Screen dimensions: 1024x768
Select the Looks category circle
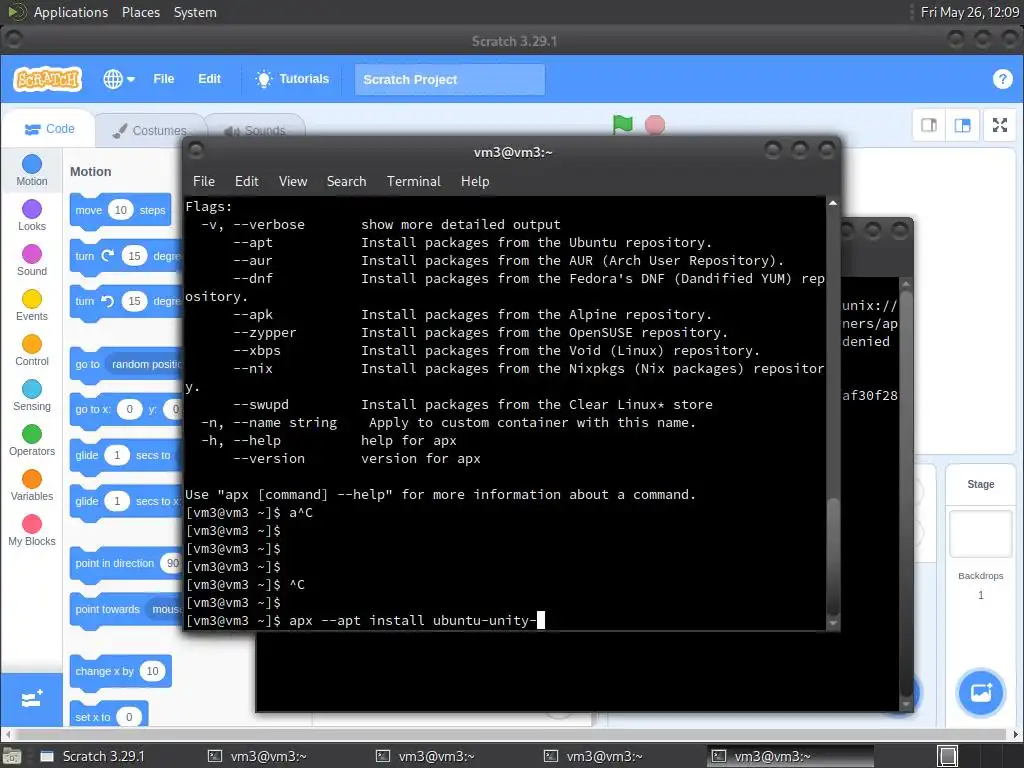[x=31, y=209]
